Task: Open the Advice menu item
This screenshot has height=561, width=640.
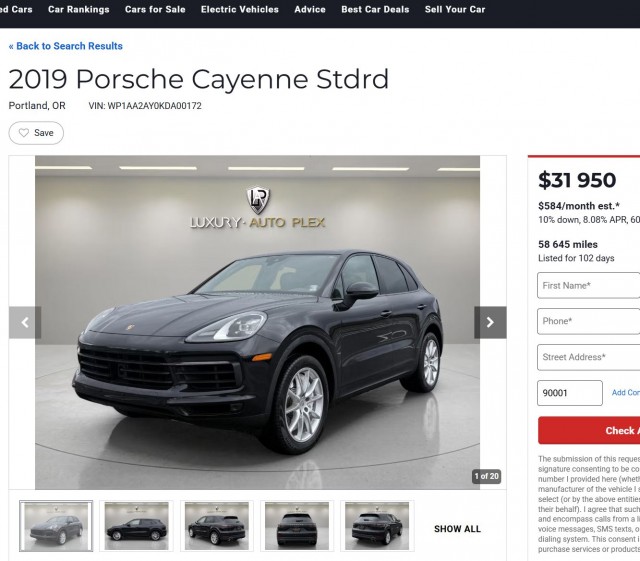Action: click(x=310, y=9)
